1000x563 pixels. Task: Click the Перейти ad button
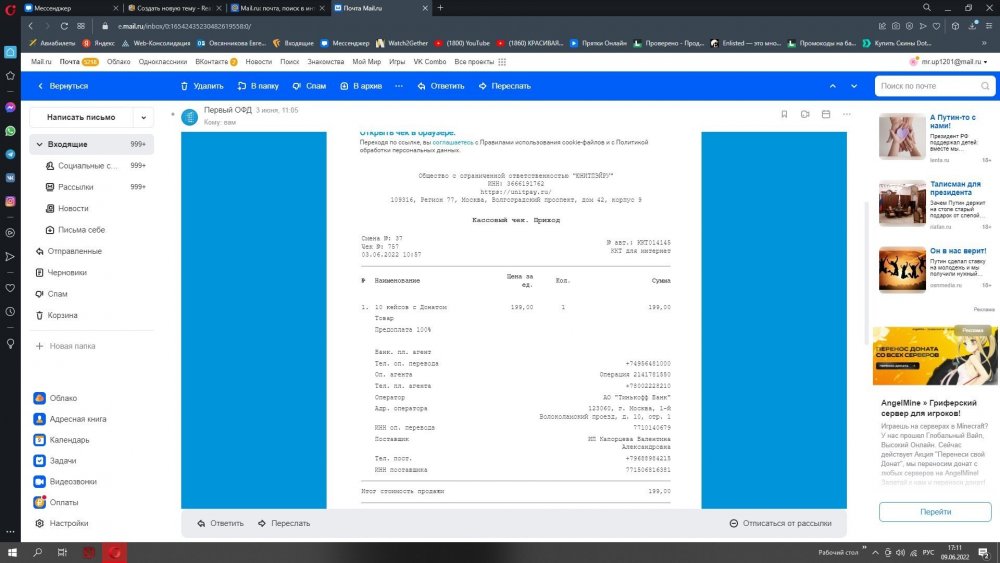(x=935, y=512)
